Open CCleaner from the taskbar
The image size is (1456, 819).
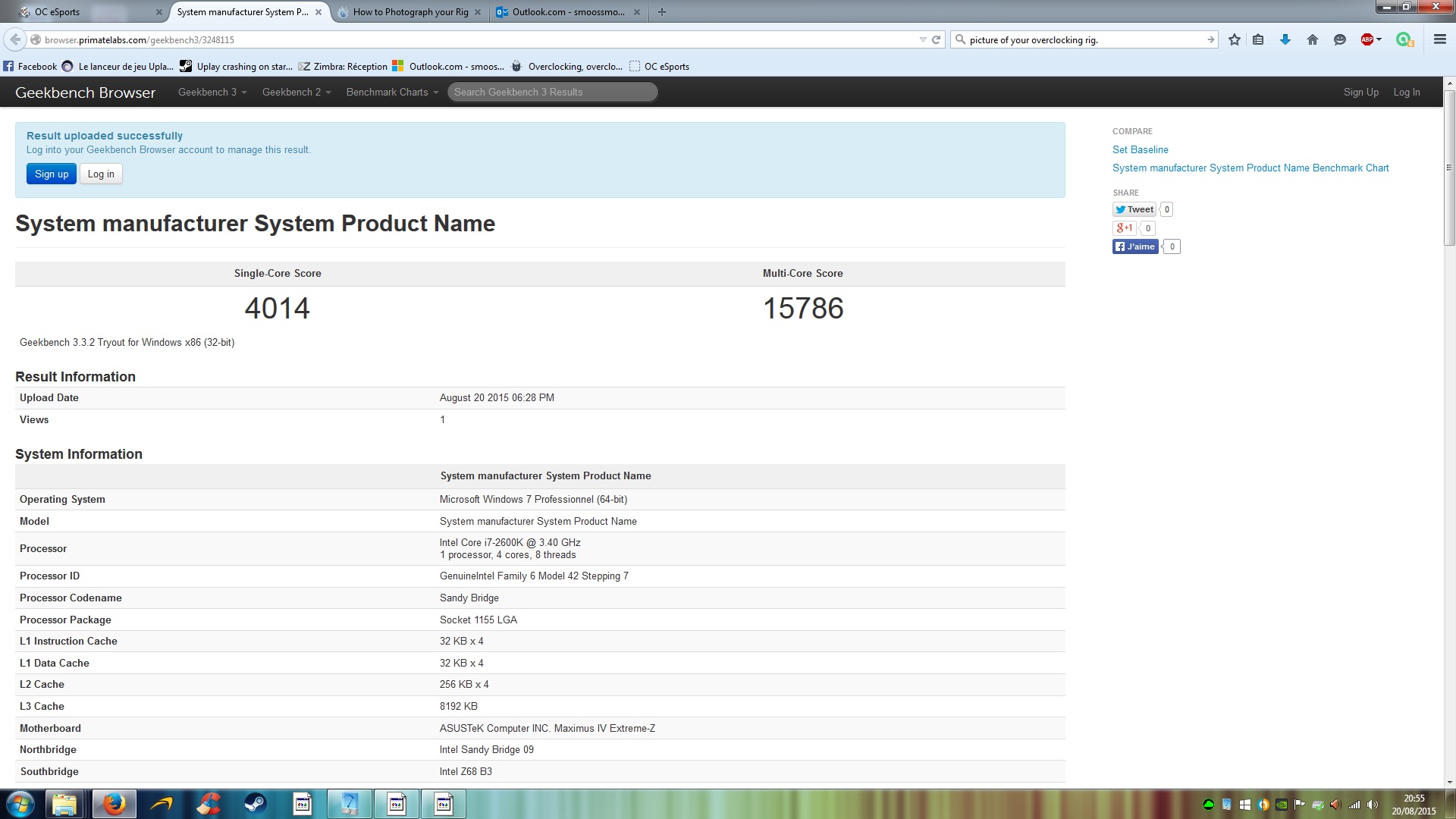pos(208,804)
